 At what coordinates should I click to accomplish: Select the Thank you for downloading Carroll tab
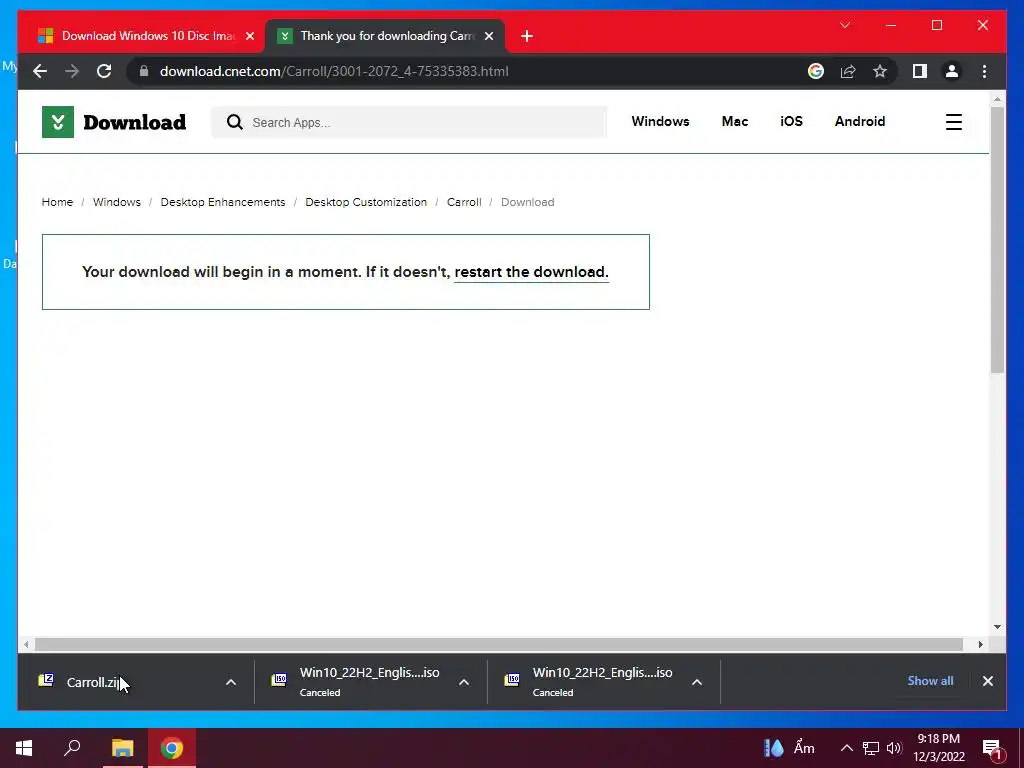[x=385, y=36]
